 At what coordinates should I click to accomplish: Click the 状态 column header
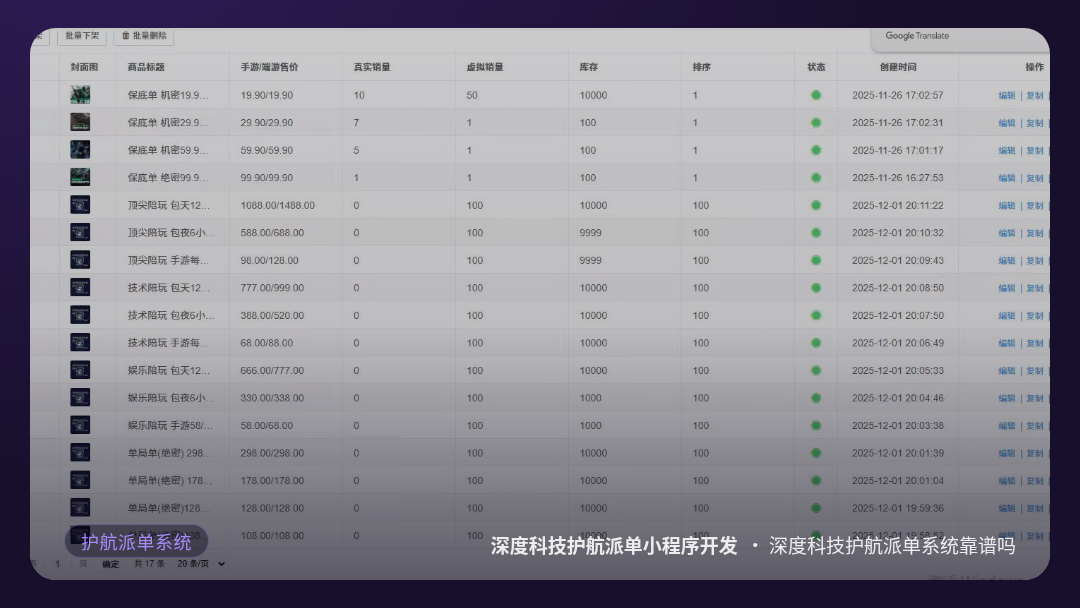[816, 67]
